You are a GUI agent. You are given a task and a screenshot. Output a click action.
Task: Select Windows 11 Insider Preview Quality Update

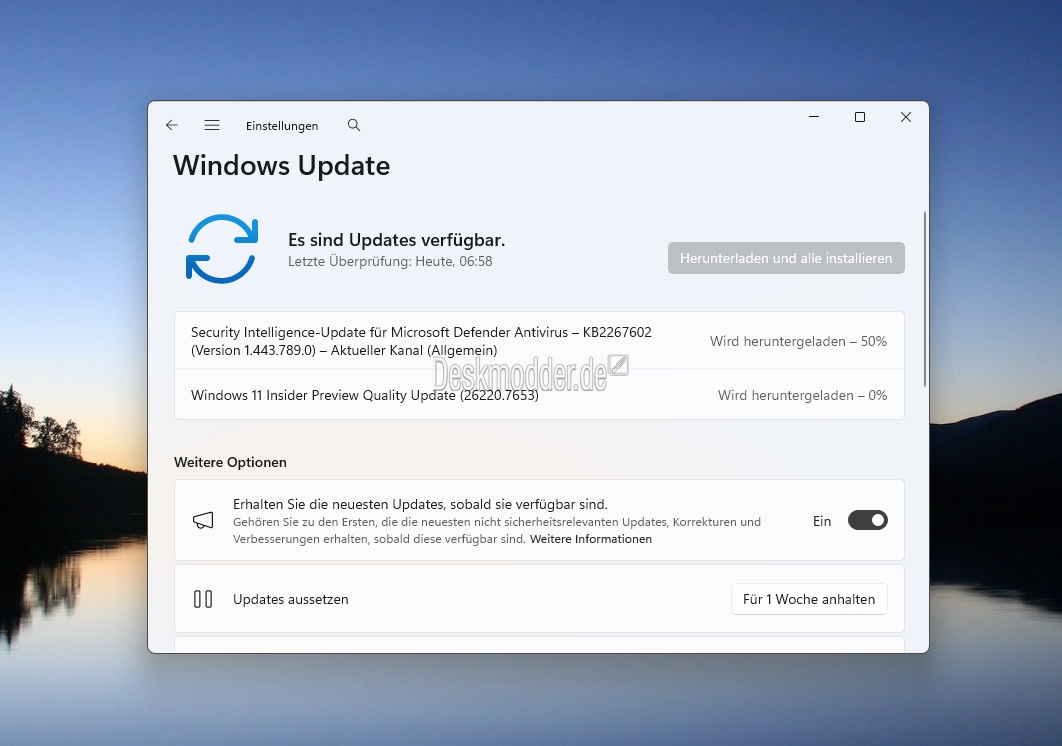pyautogui.click(x=365, y=395)
